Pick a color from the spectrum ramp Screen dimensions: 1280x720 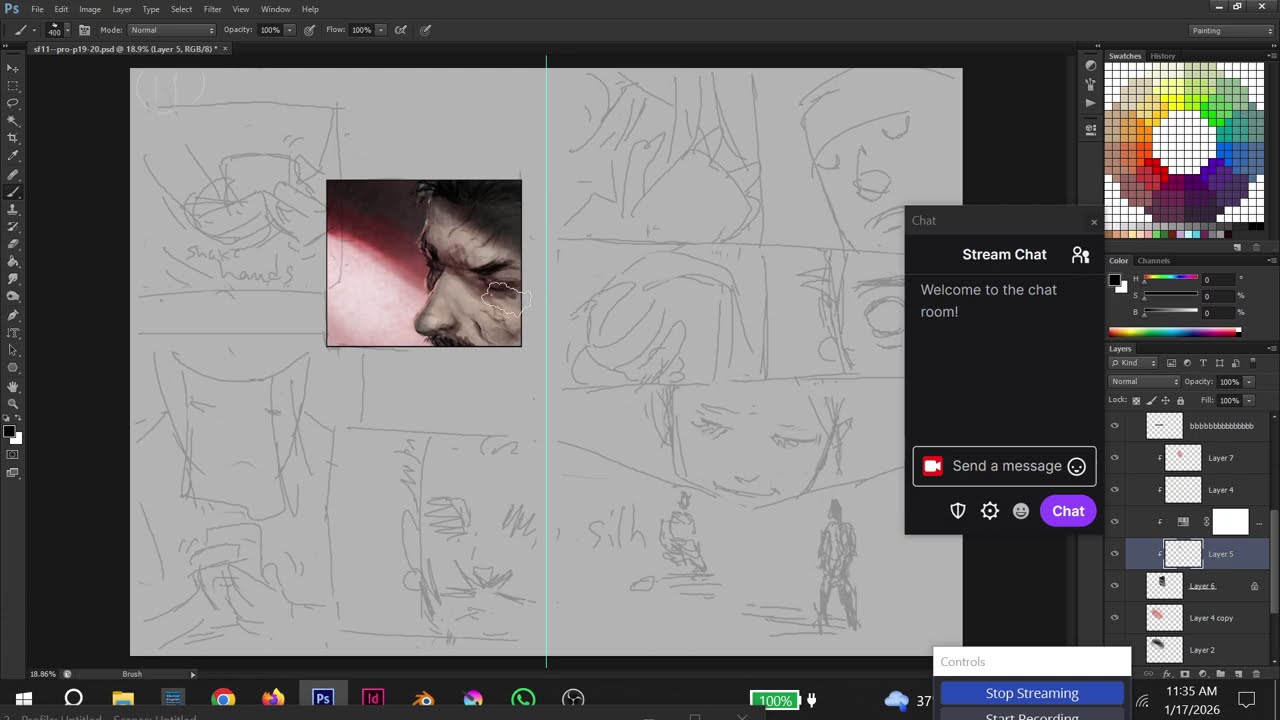point(1174,332)
